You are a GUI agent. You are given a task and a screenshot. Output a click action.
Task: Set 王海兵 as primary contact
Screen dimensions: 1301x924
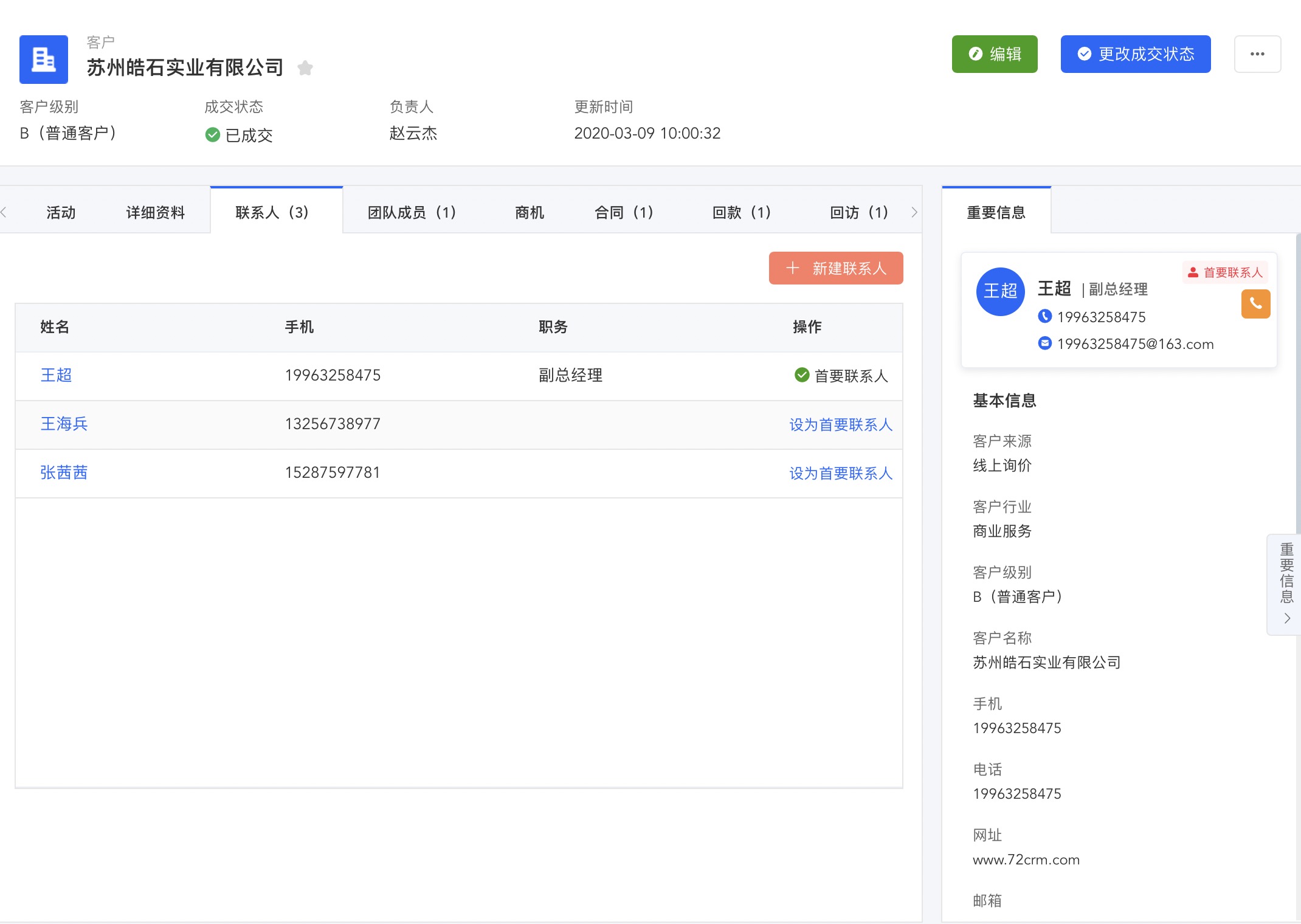840,424
